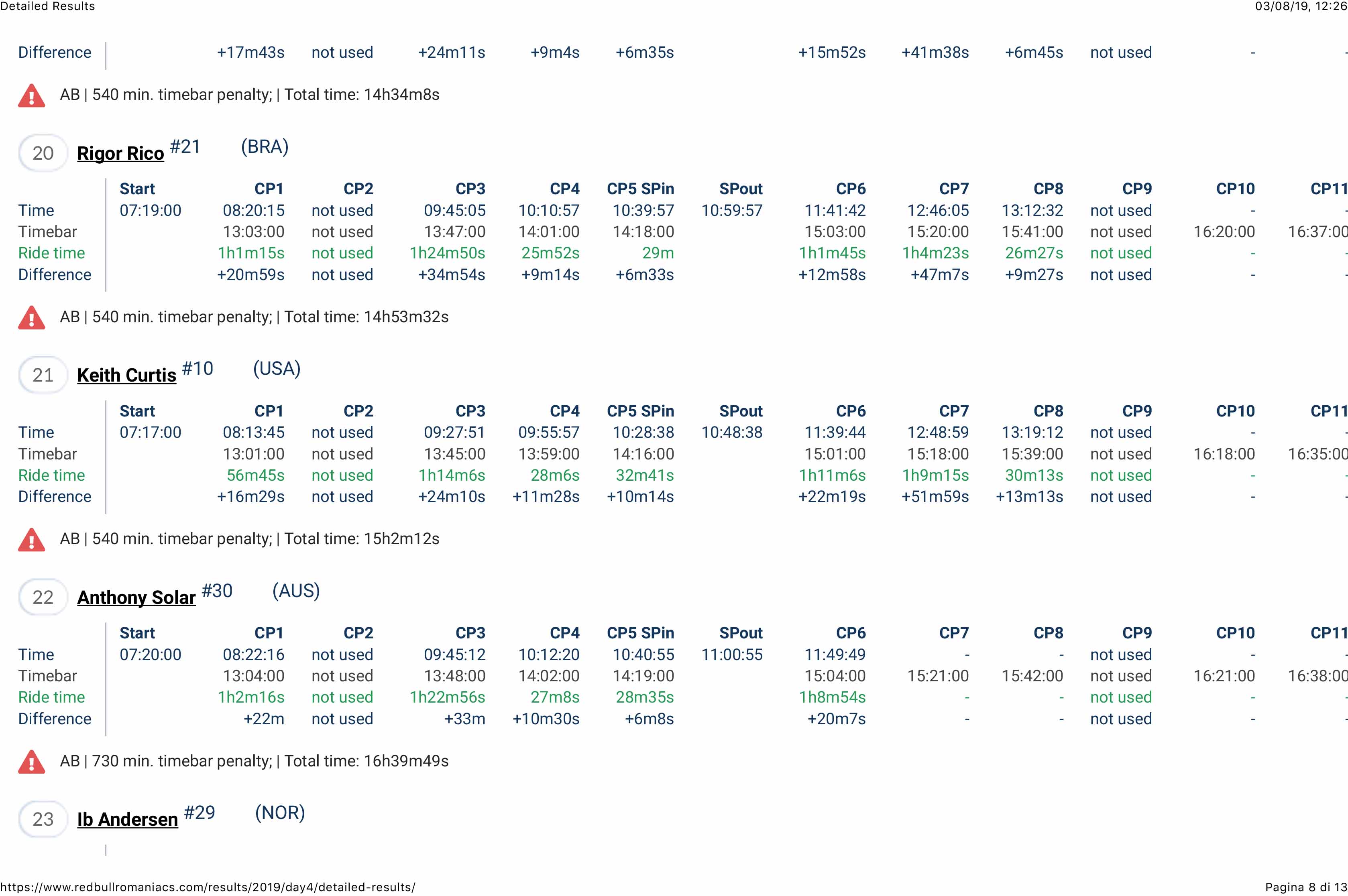Open Keith Curtis rider profile link
The image size is (1348, 896).
(126, 376)
